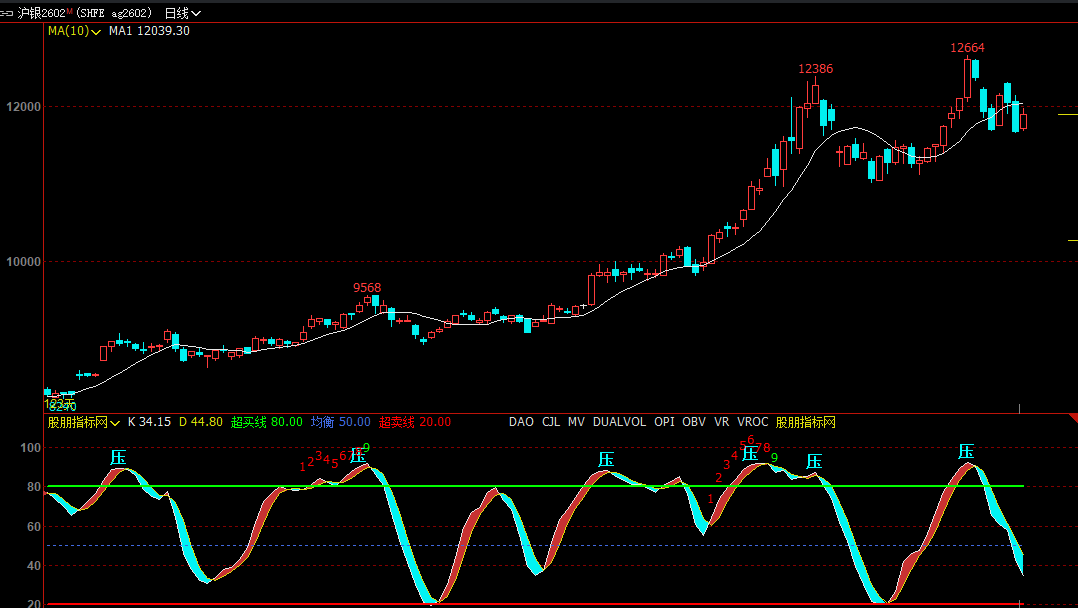This screenshot has height=608, width=1078.
Task: Open the DUALVOL indicator tab
Action: (x=619, y=422)
